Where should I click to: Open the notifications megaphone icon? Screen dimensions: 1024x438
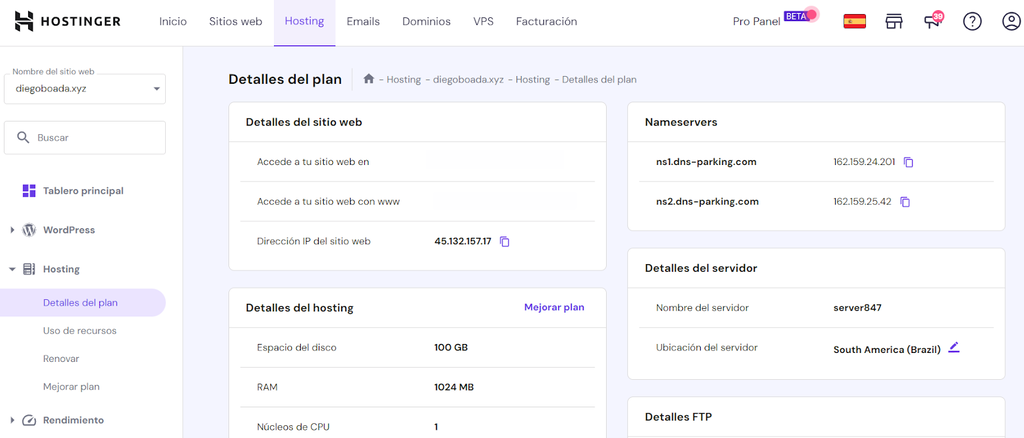tap(933, 22)
